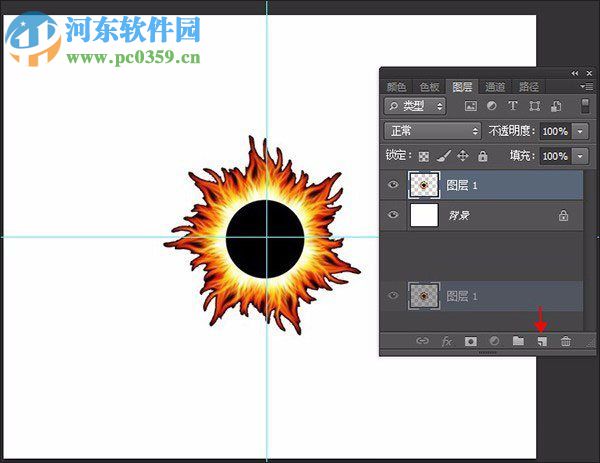The height and width of the screenshot is (463, 600).
Task: Open the fx layer style menu
Action: (447, 341)
